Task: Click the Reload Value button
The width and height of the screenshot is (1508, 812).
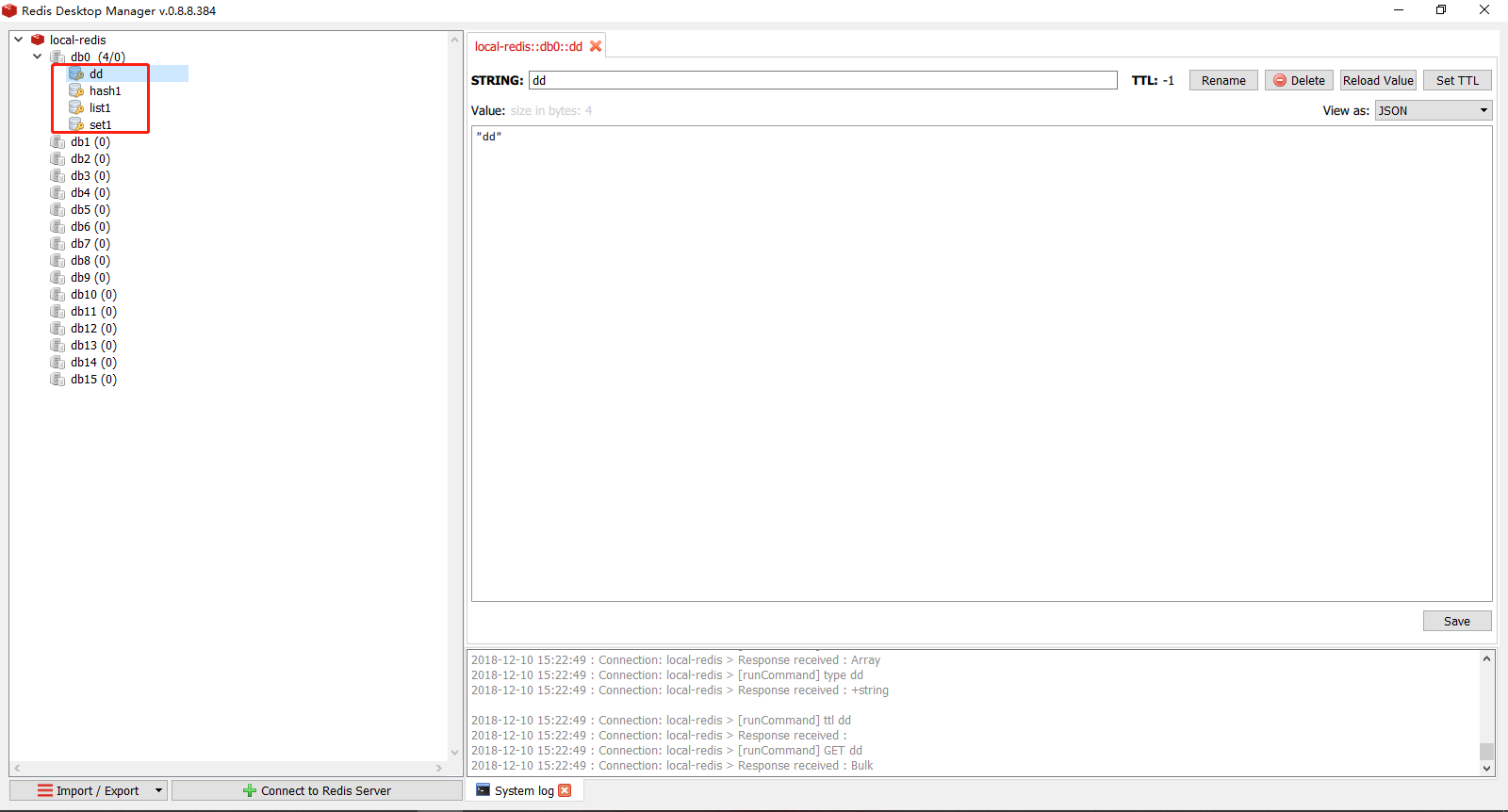Action: [x=1378, y=80]
